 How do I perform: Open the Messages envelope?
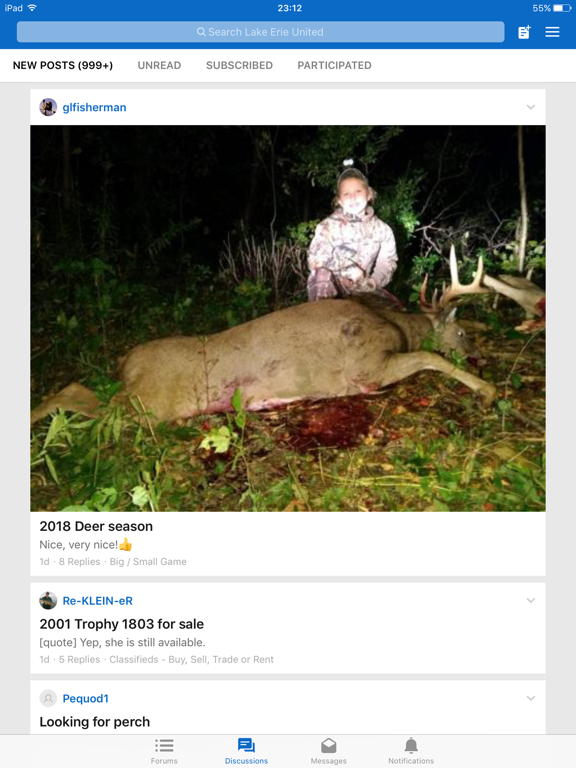(329, 751)
